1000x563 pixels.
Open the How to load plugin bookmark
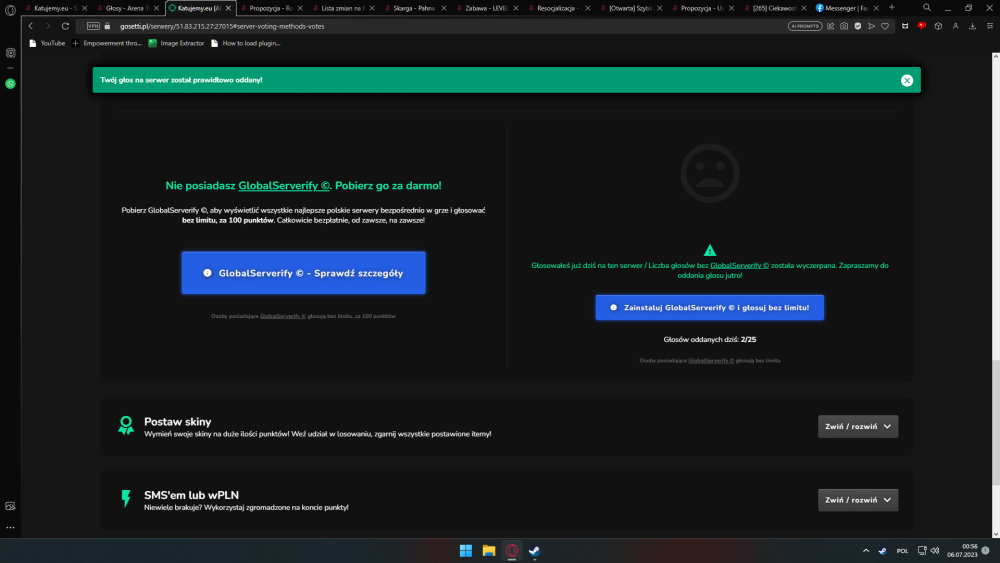coord(246,43)
